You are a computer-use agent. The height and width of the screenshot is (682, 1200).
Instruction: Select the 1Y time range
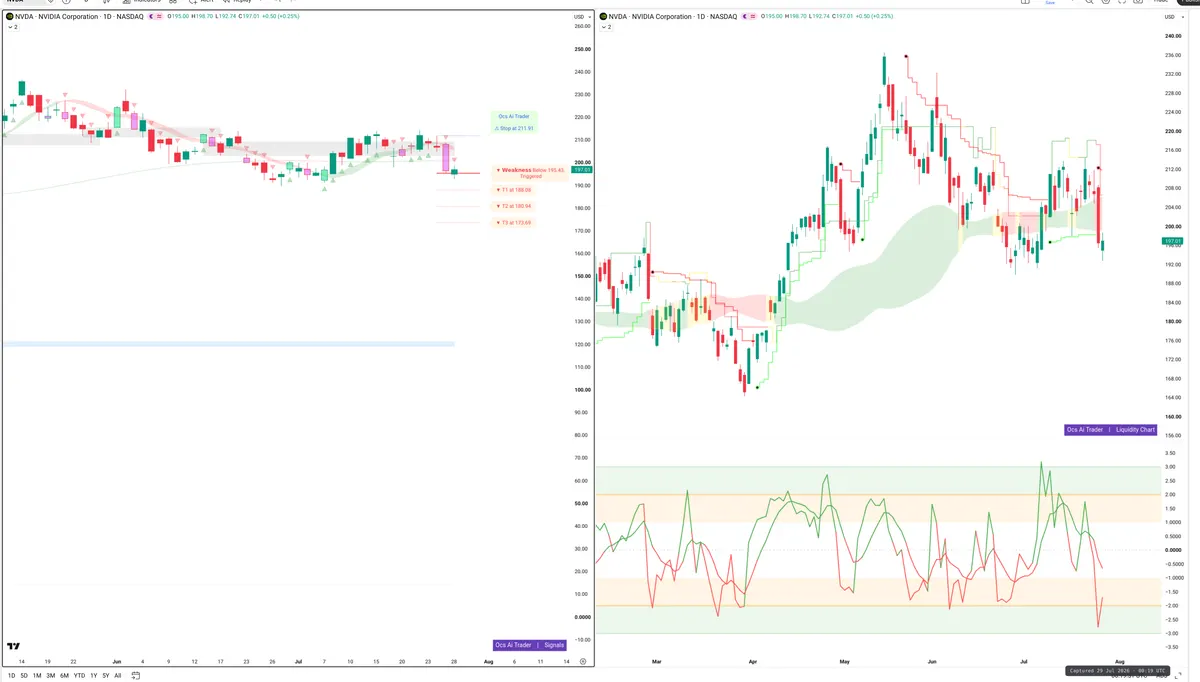point(94,676)
